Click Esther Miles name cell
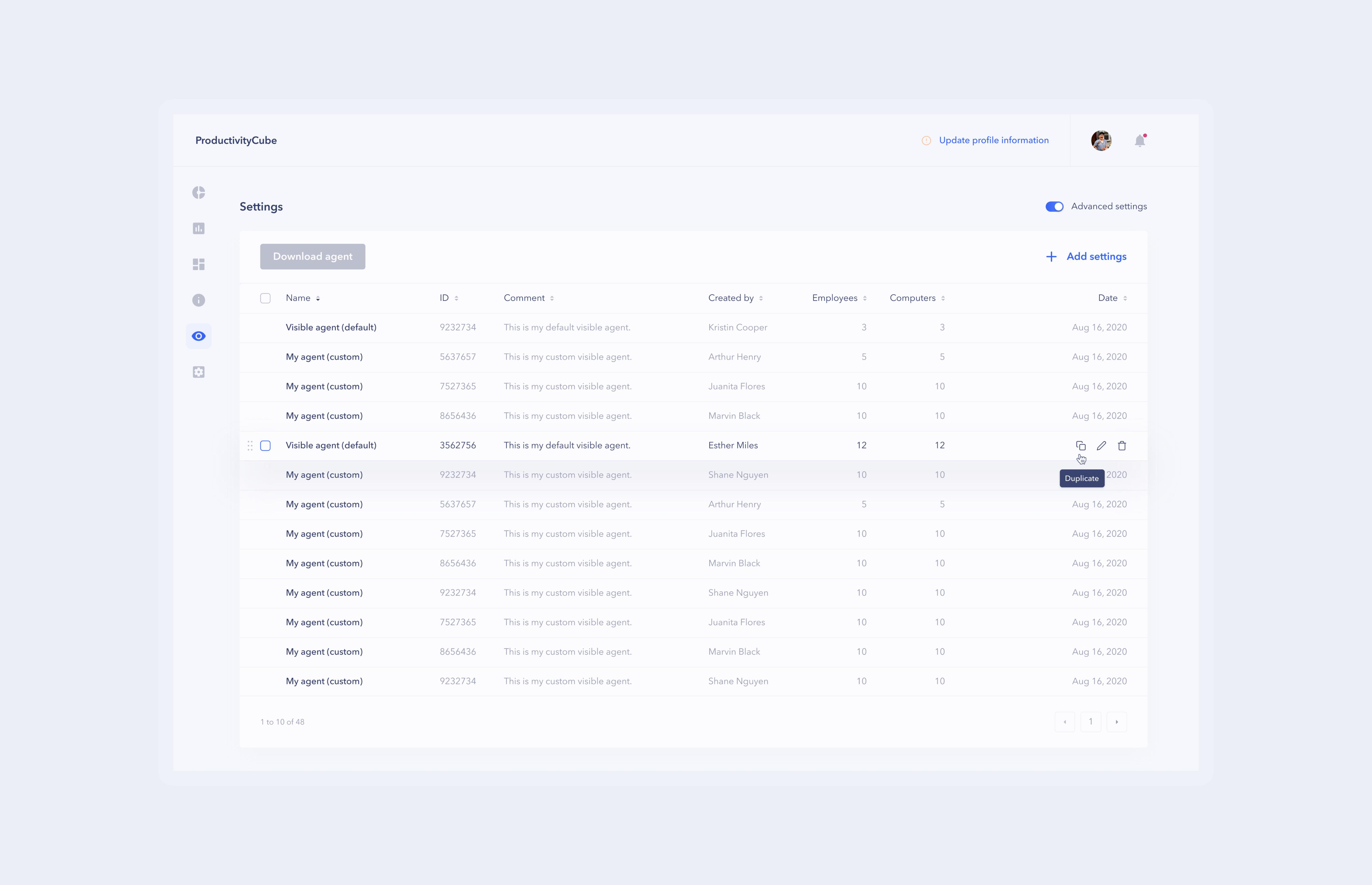The image size is (1372, 885). tap(733, 445)
